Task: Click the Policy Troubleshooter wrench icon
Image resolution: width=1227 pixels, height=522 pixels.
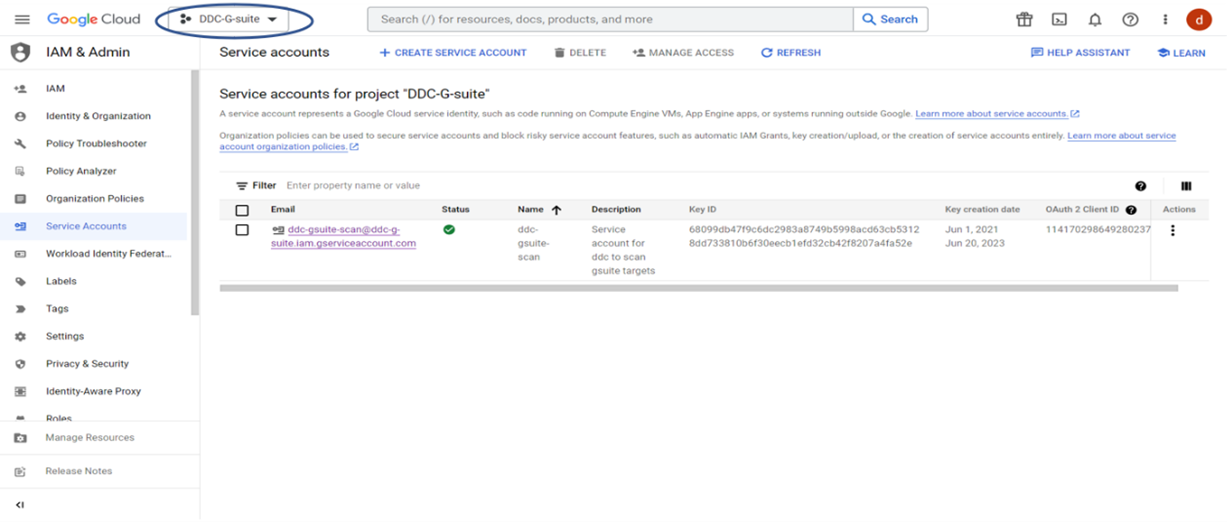Action: [x=20, y=144]
